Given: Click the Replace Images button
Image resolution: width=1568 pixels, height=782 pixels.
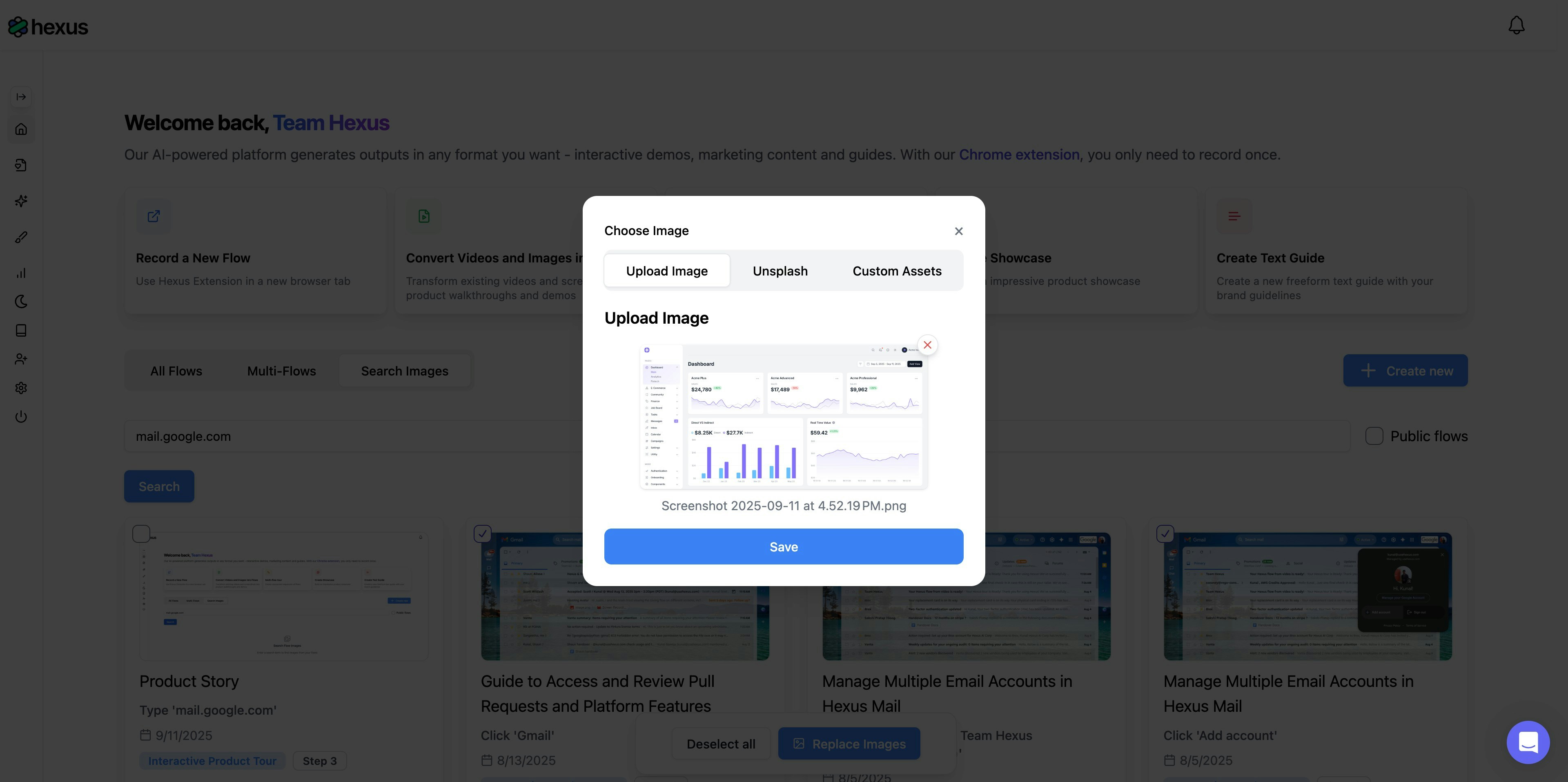Looking at the screenshot, I should point(849,744).
